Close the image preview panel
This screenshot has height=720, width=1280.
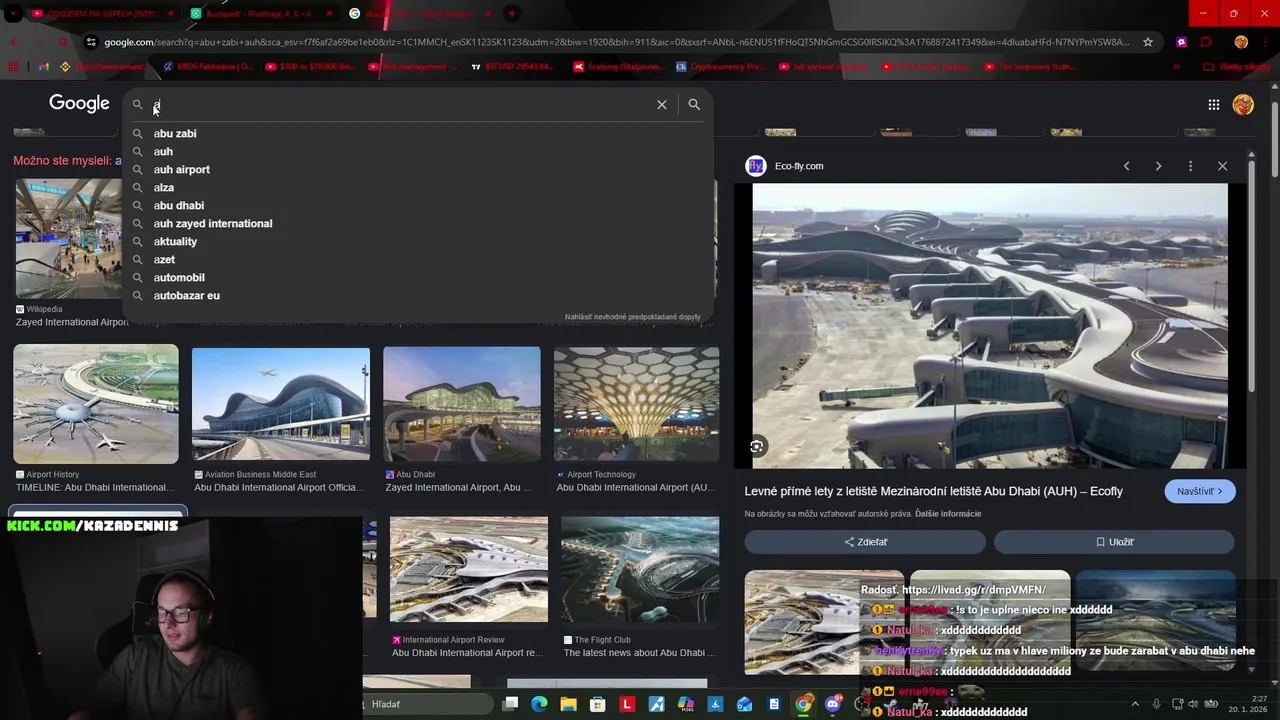(1222, 166)
